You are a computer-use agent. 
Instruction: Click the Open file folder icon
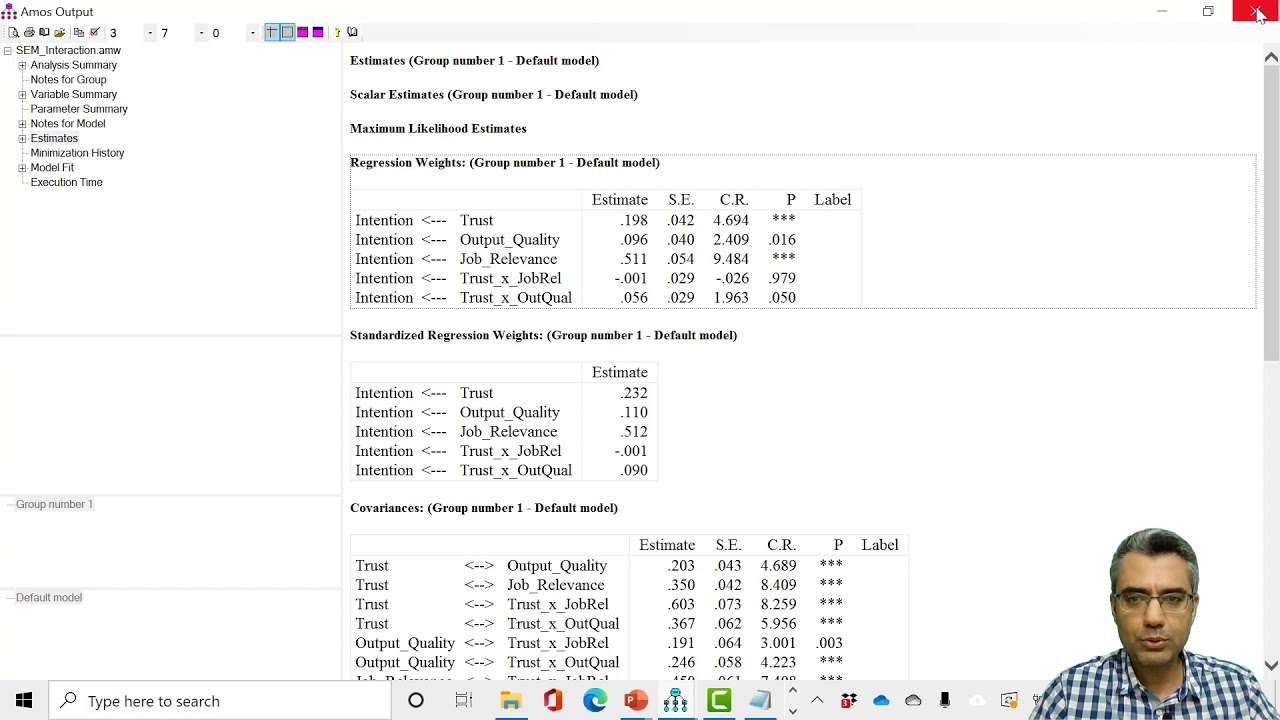pos(60,32)
